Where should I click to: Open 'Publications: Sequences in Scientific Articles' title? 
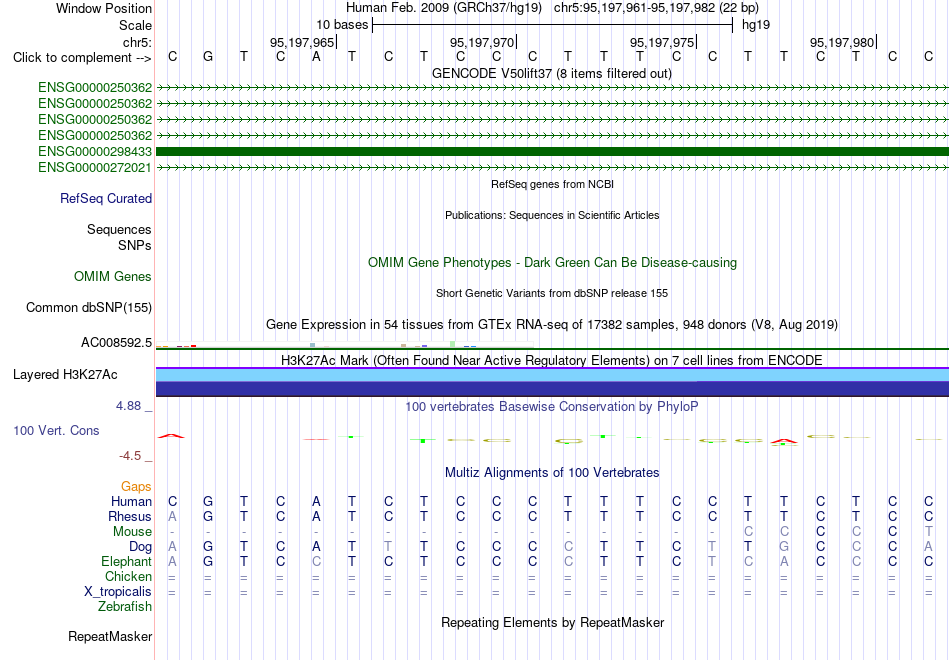click(552, 215)
